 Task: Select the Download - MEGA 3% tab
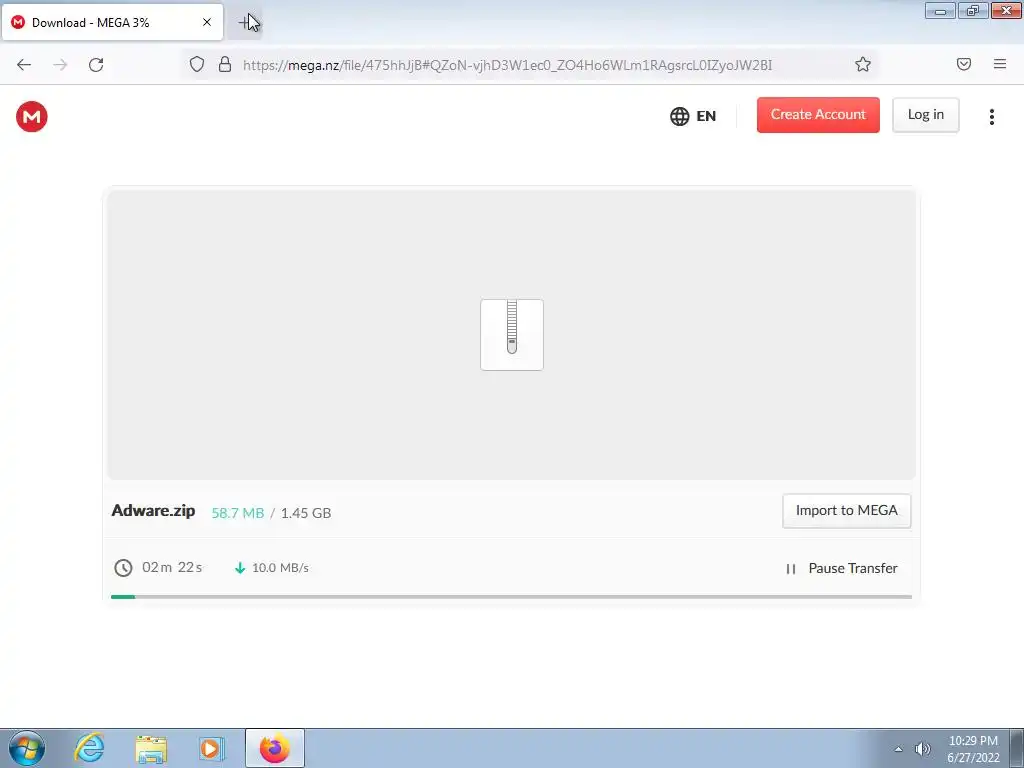(112, 22)
